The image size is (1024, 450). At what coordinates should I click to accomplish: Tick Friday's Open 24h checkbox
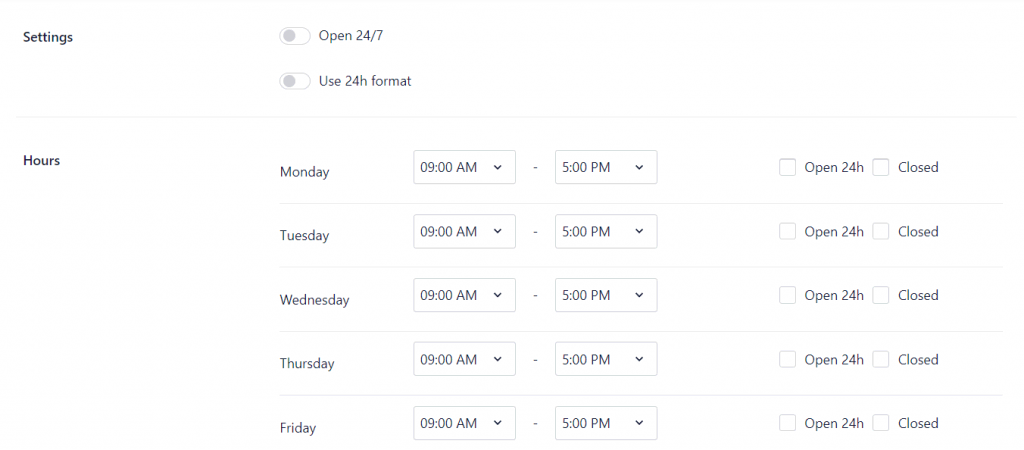pyautogui.click(x=788, y=423)
